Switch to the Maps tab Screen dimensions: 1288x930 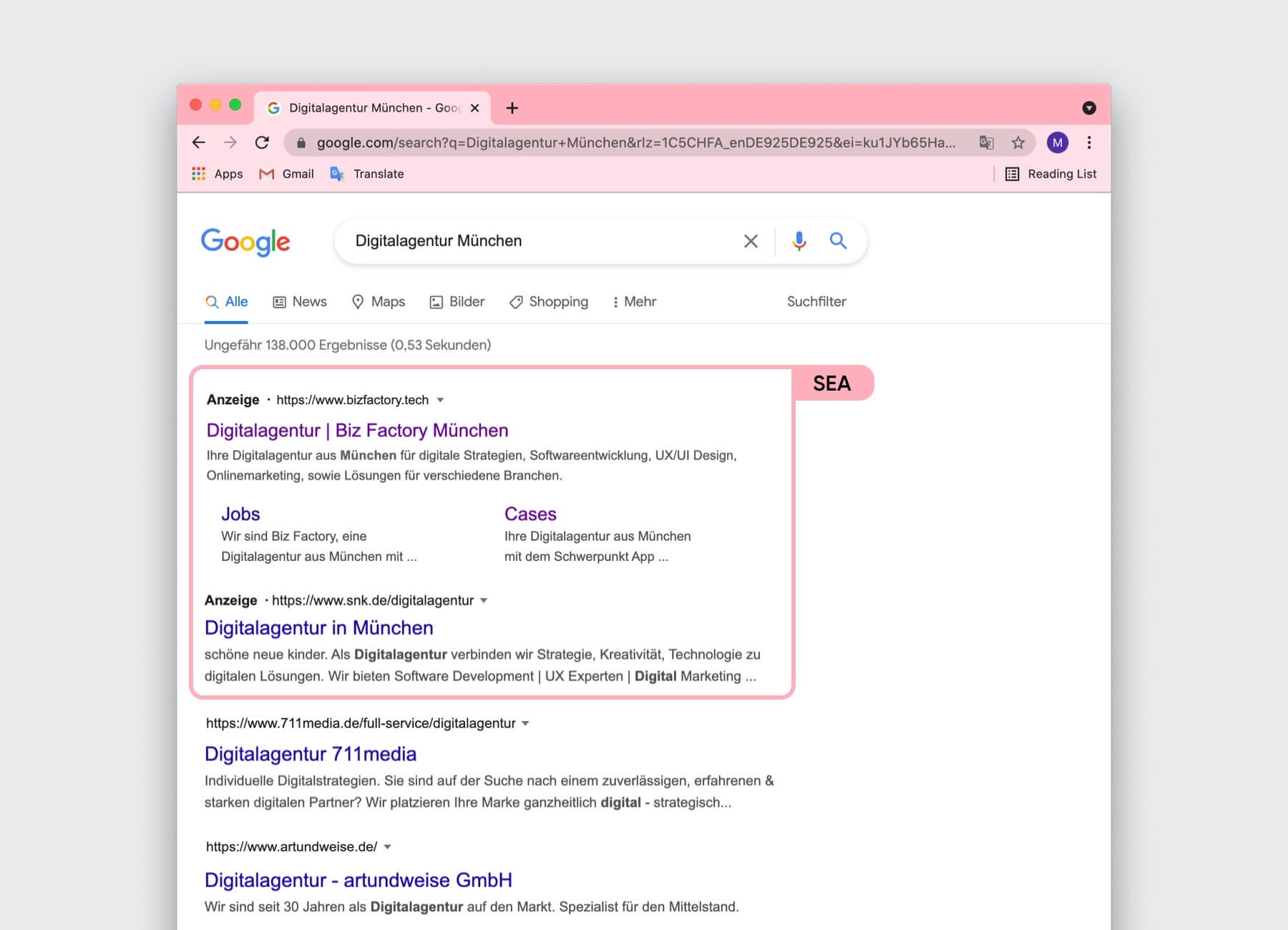(379, 302)
